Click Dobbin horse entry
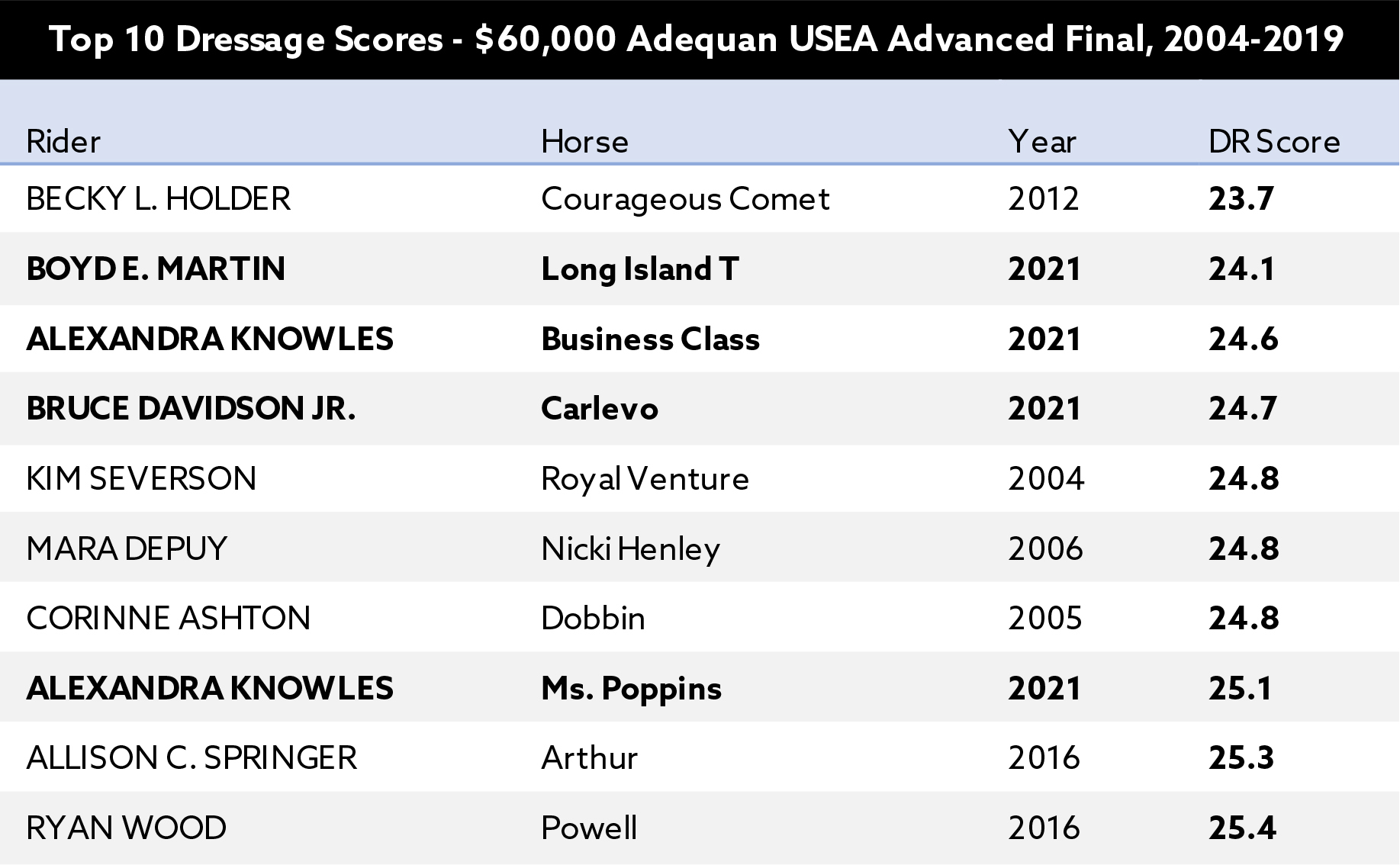1400x865 pixels. 593,618
